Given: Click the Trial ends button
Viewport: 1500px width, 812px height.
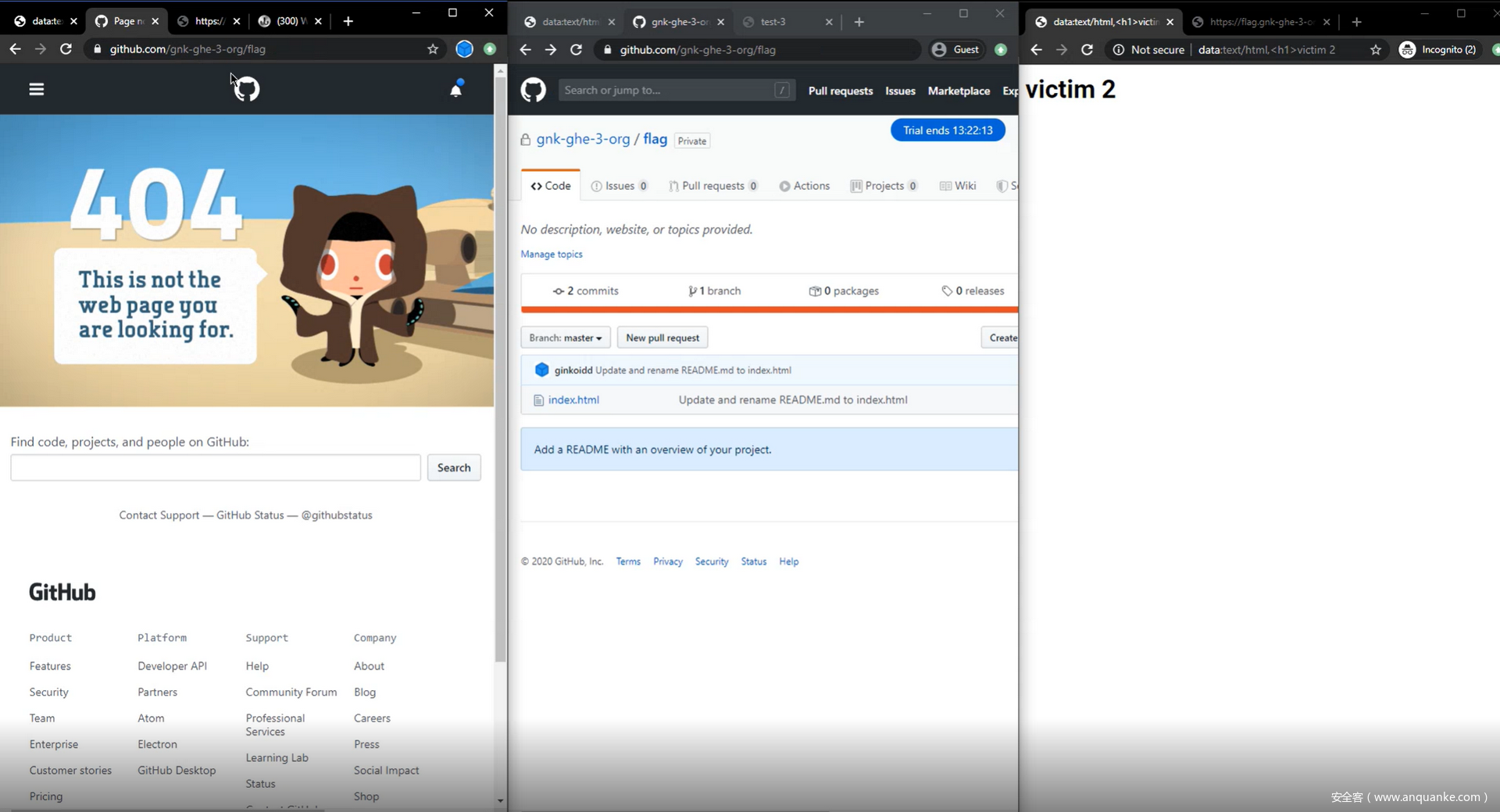Looking at the screenshot, I should (x=948, y=130).
